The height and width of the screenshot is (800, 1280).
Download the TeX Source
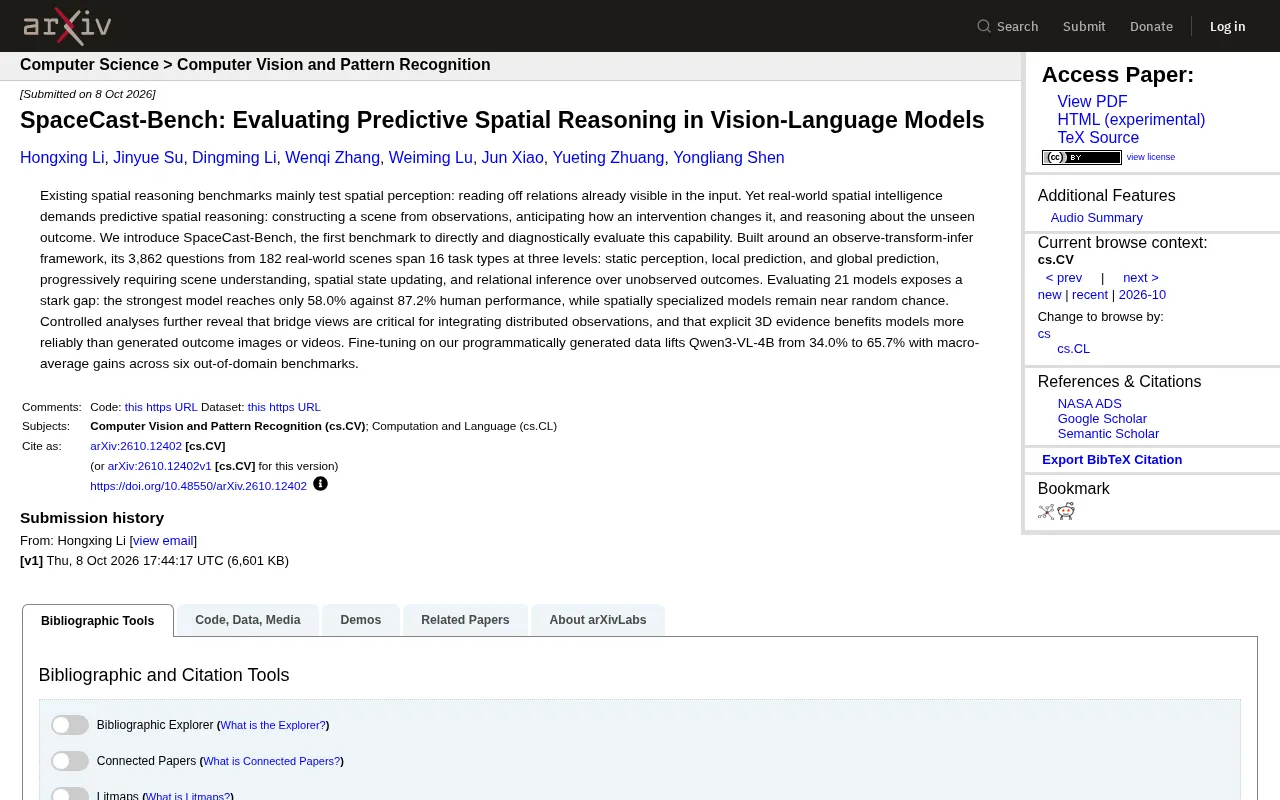coord(1098,138)
